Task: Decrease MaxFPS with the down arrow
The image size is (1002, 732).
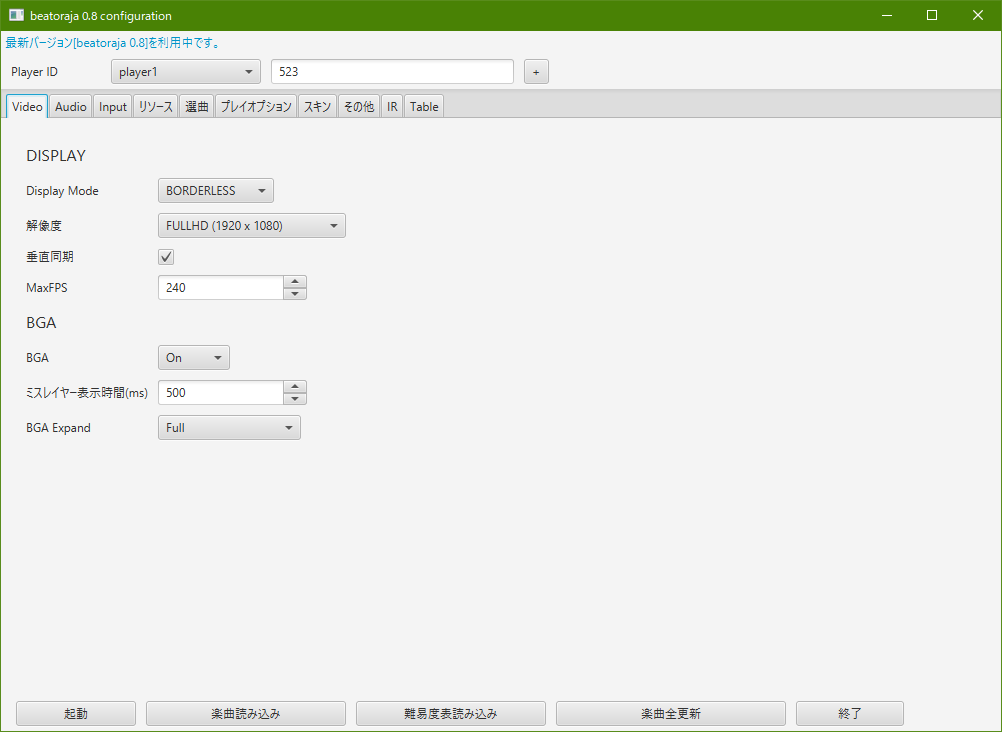Action: pos(295,293)
